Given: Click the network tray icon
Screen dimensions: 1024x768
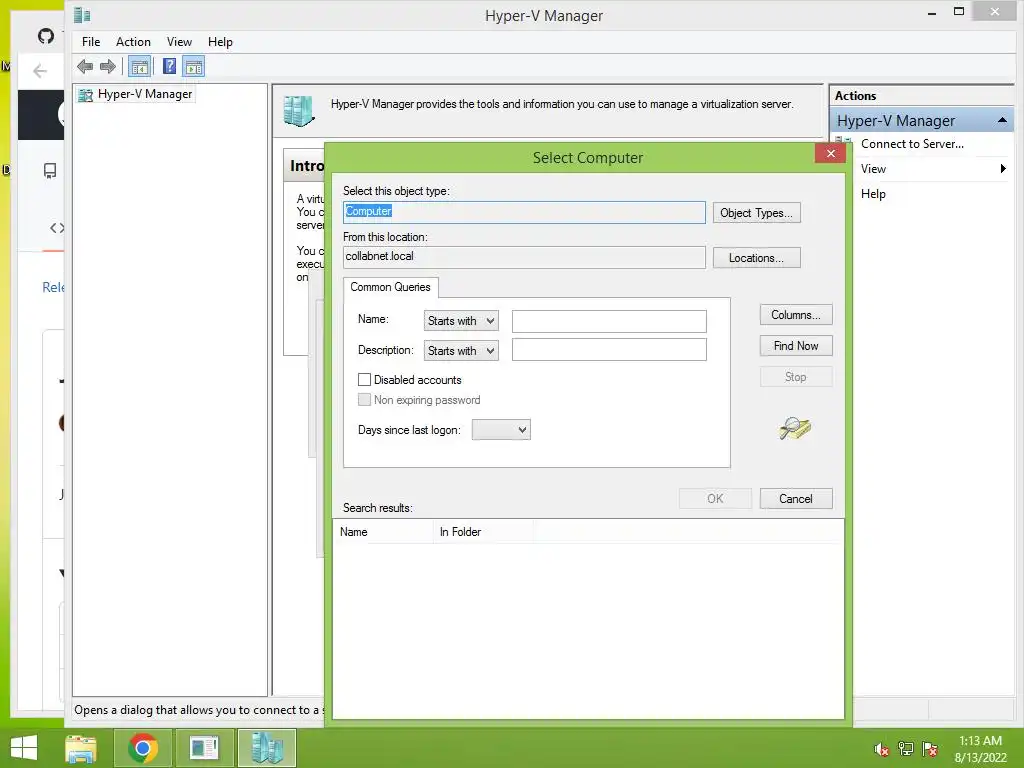Looking at the screenshot, I should [906, 749].
